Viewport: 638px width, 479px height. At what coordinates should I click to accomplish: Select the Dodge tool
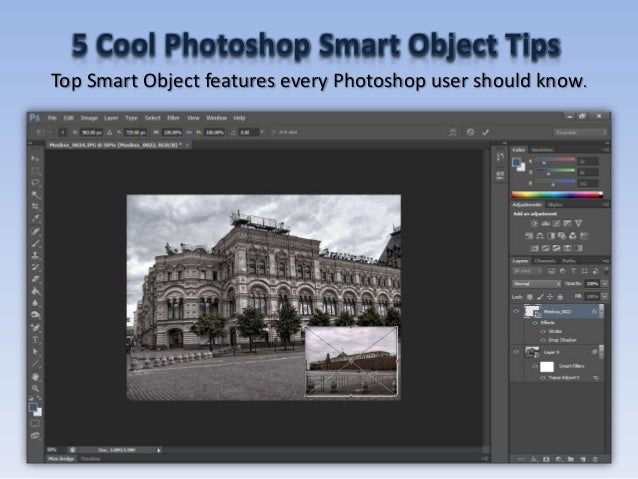coord(35,315)
